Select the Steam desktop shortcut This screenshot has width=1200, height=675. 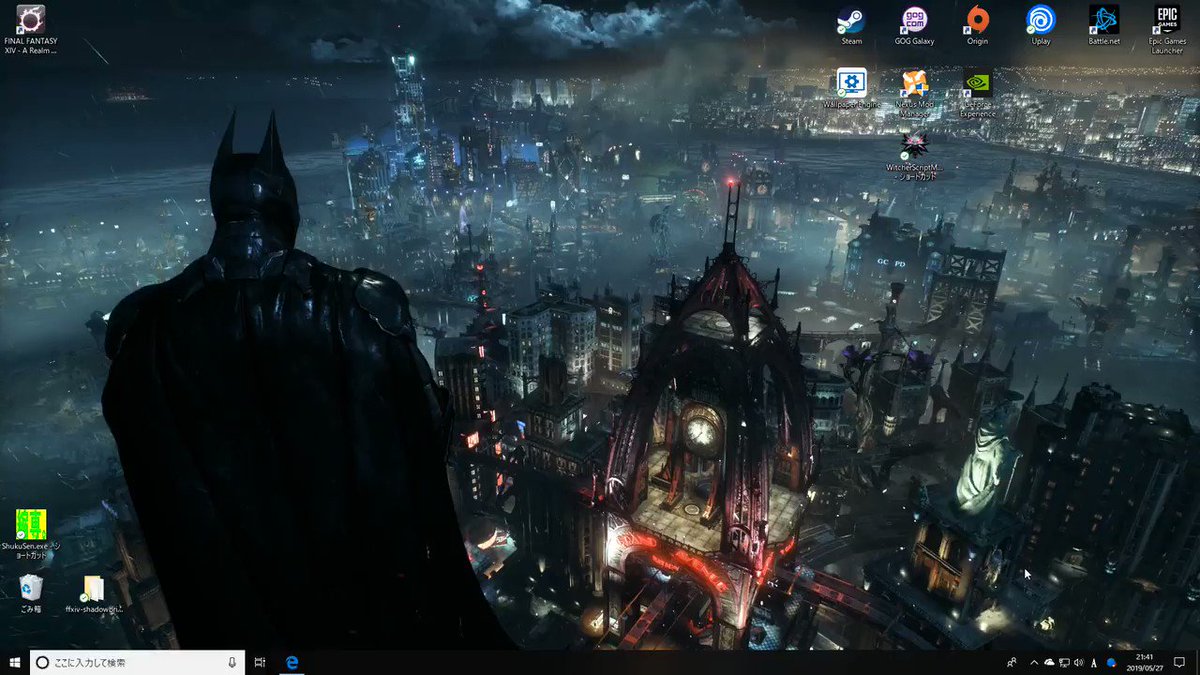tap(851, 25)
